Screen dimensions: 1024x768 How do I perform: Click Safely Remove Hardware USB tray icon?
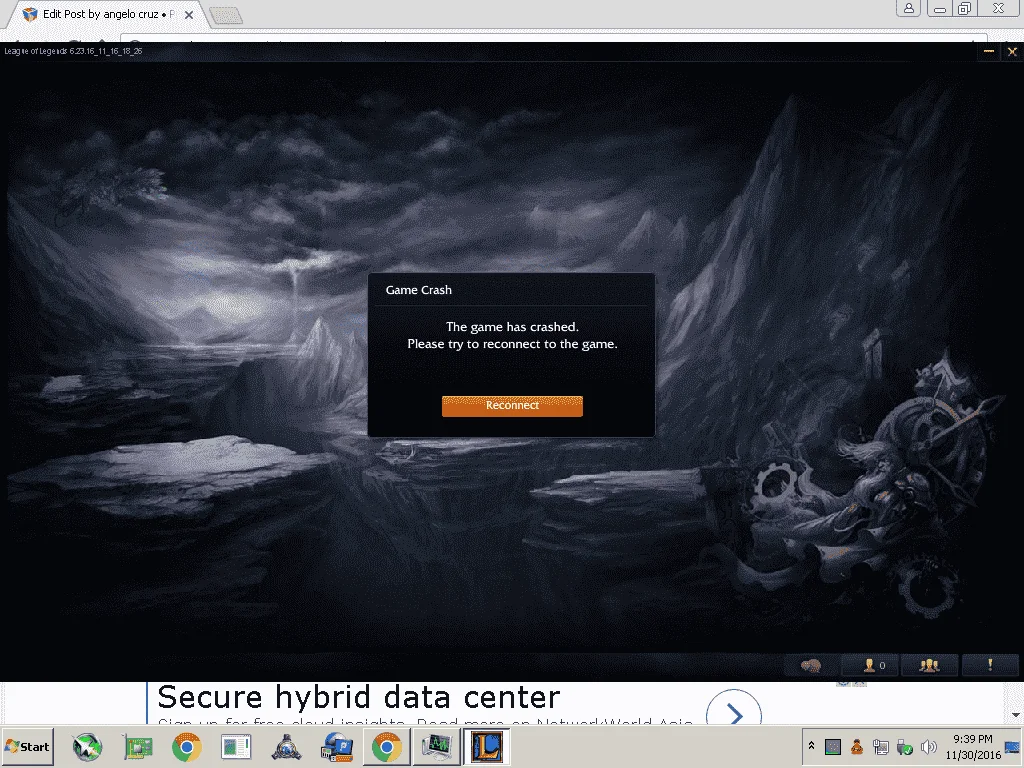pyautogui.click(x=904, y=746)
